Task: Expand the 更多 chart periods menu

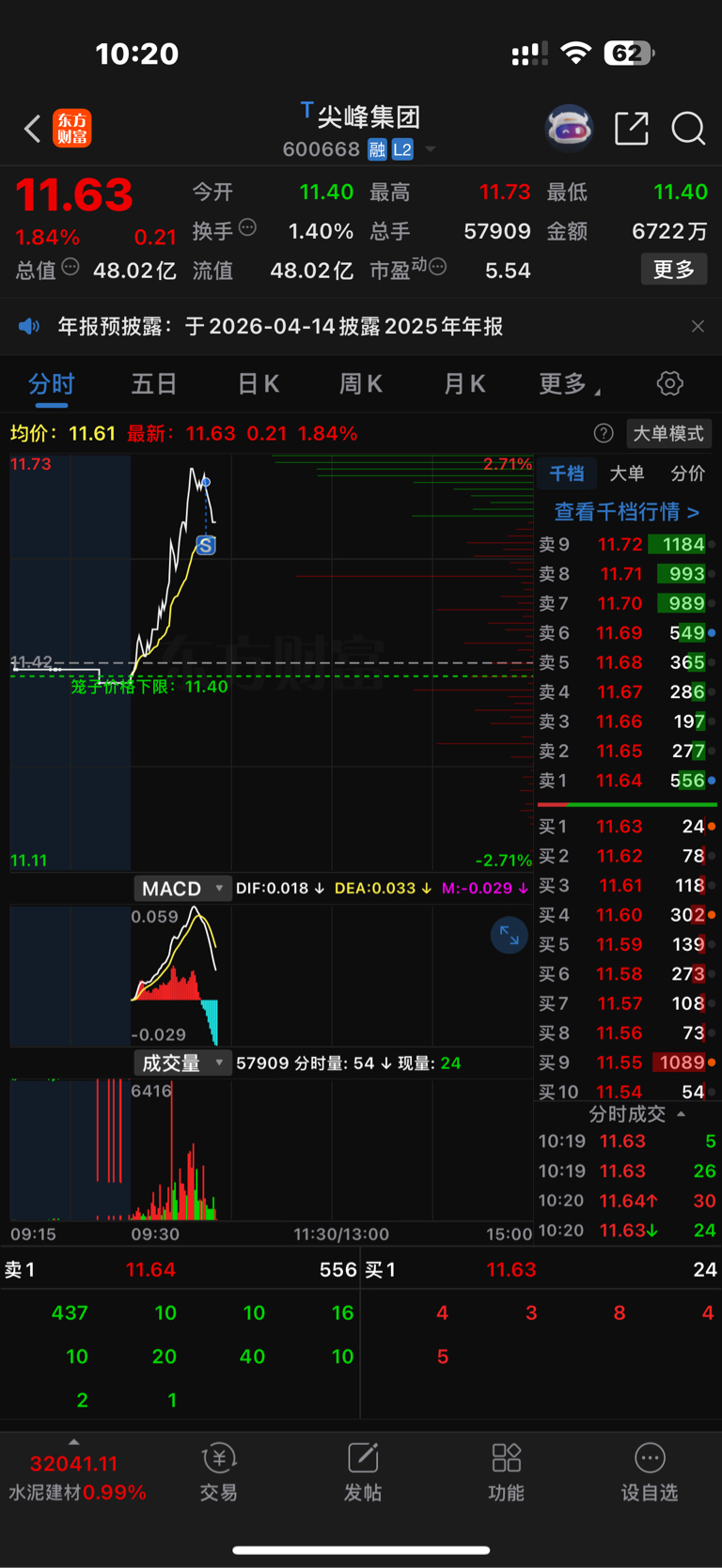Action: pyautogui.click(x=570, y=384)
